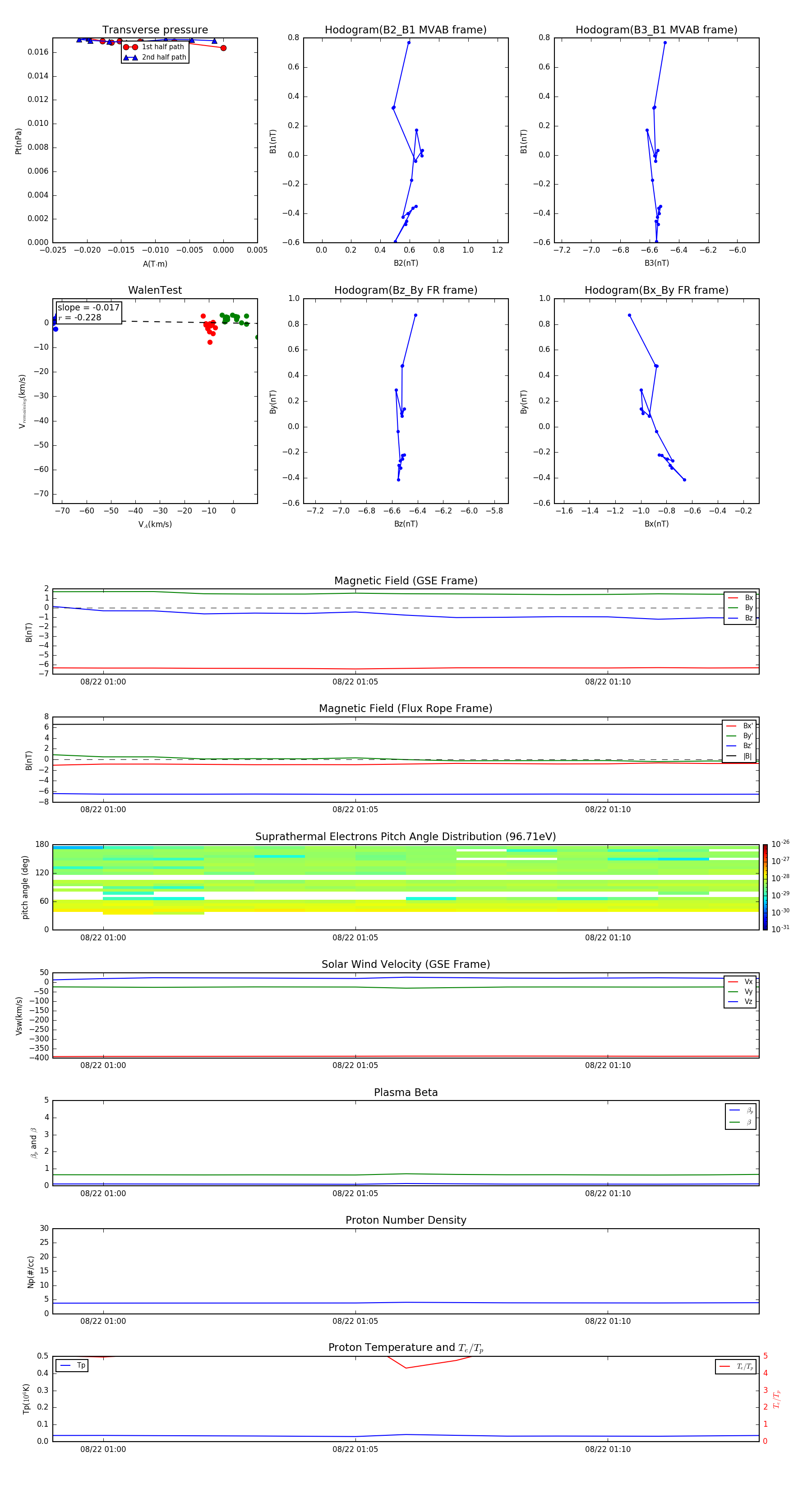Click the "Solar Wind Velocity (GSE Frame)" title
The image size is (812, 1489).
[x=406, y=965]
